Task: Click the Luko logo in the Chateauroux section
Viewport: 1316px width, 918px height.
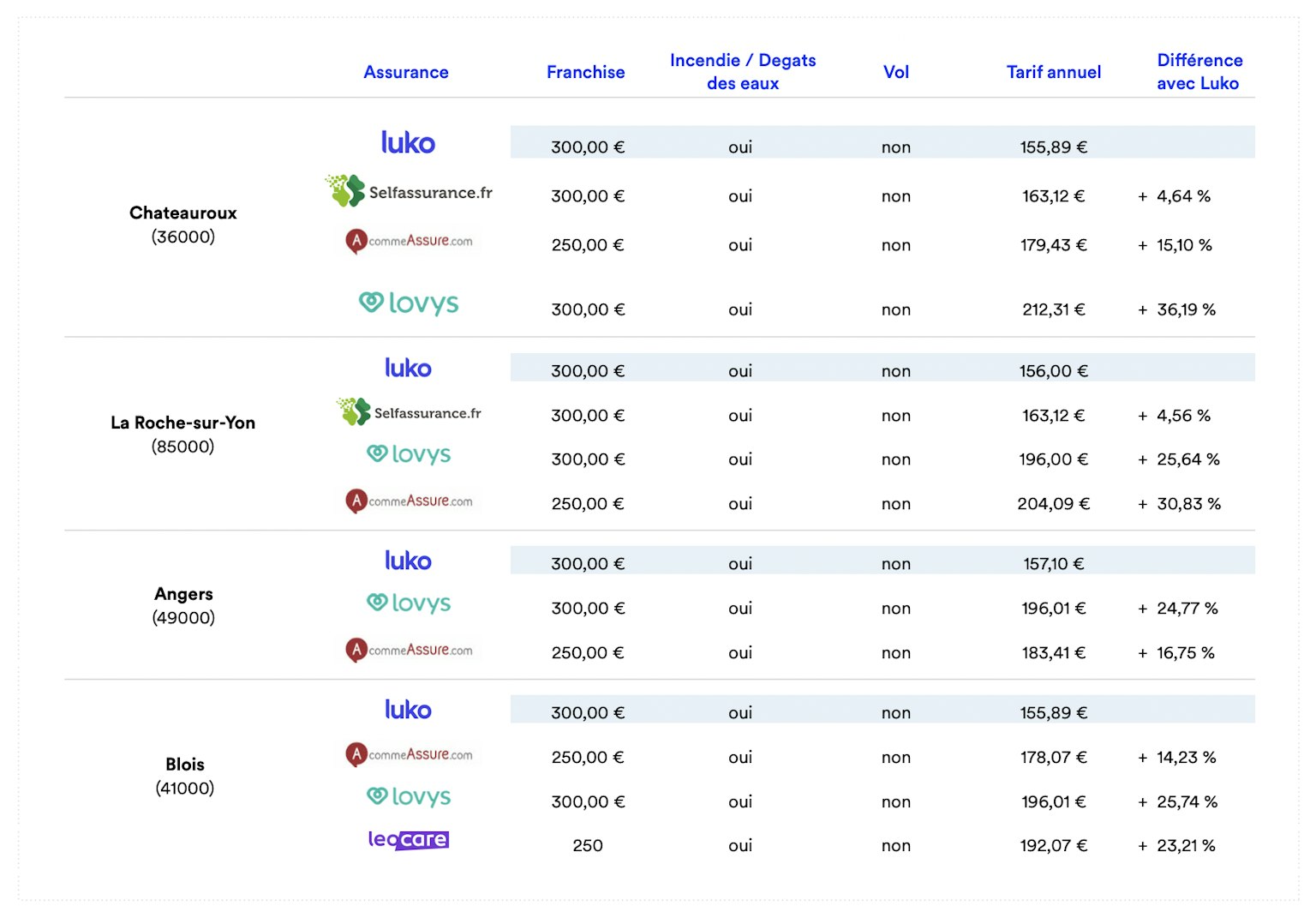Action: tap(408, 142)
